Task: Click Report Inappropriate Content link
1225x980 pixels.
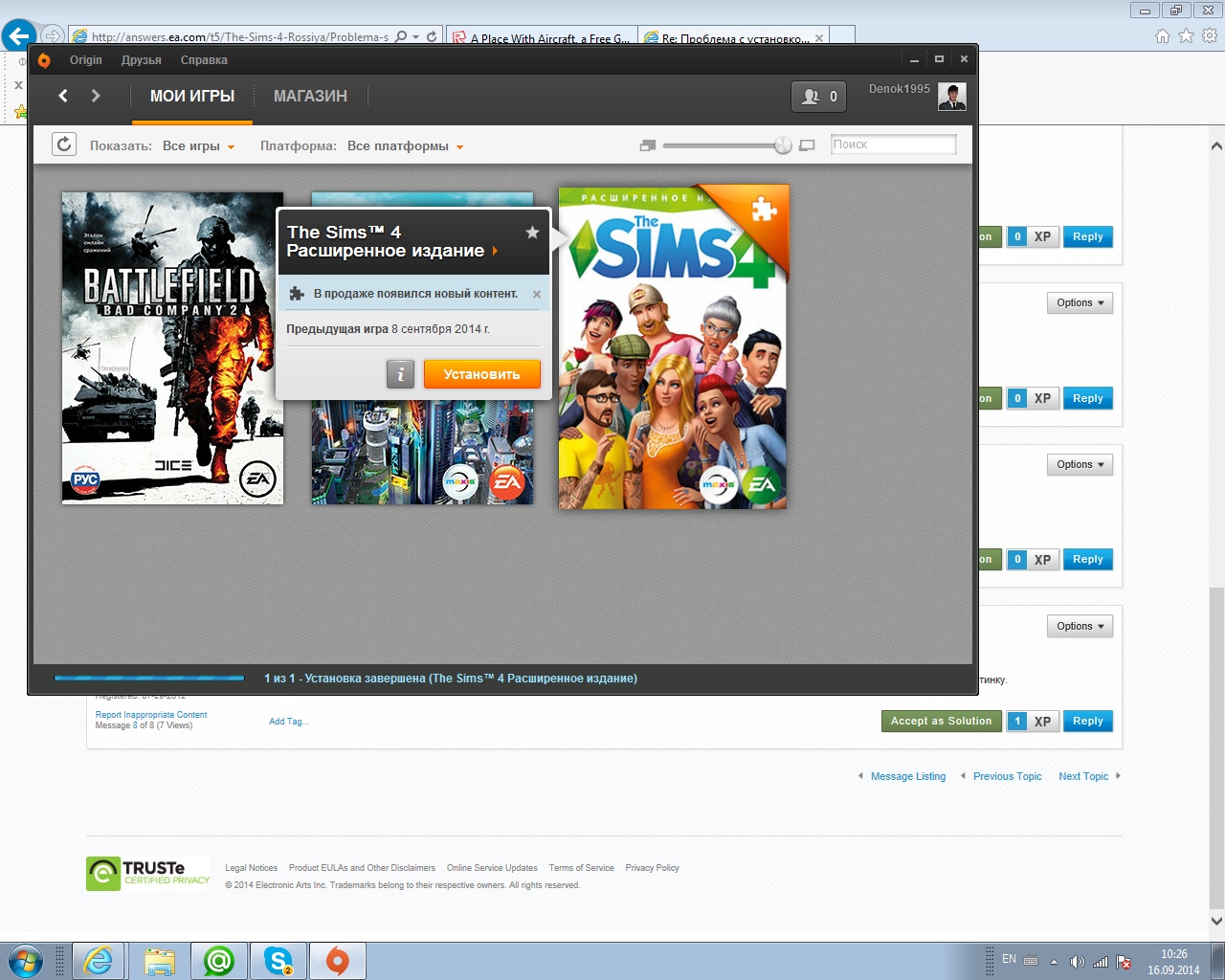Action: (151, 715)
